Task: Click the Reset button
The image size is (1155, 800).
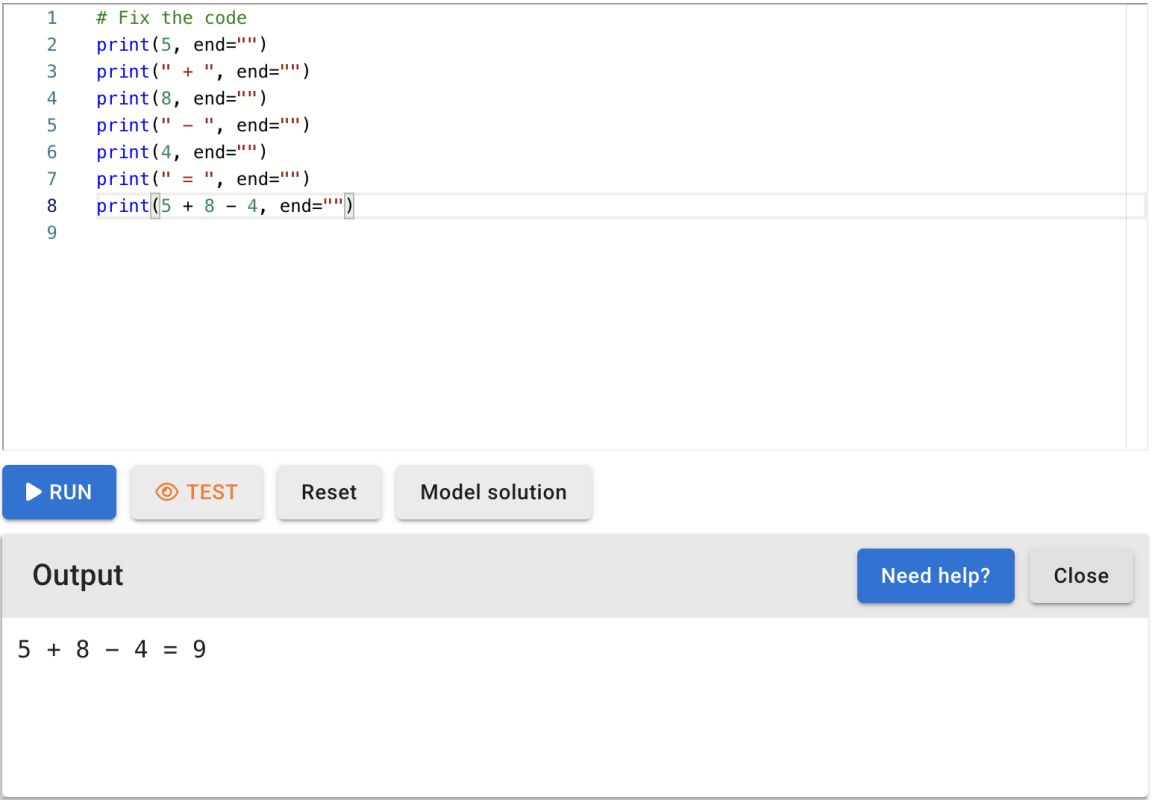Action: pos(329,492)
